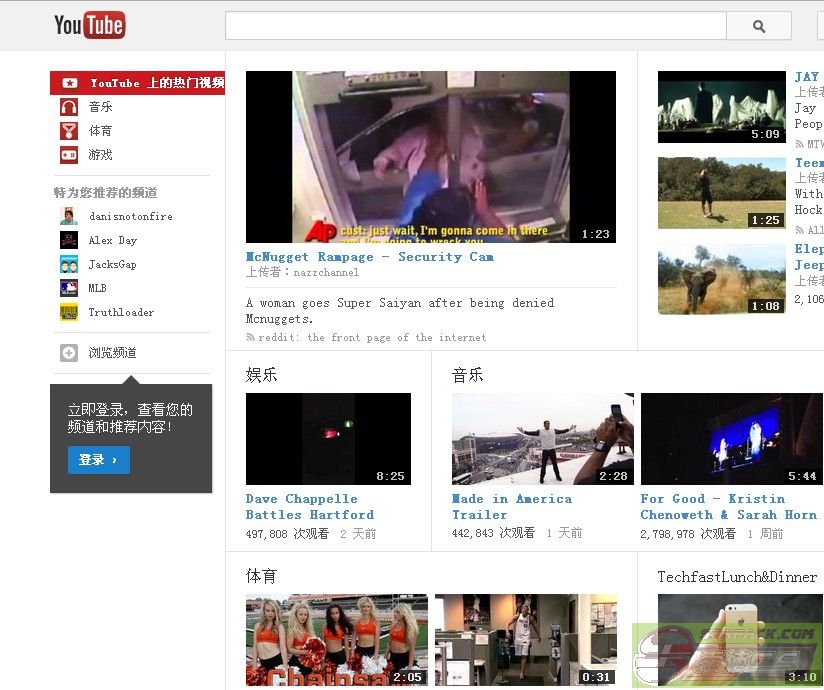Open the nazzchannel uploader link
Image resolution: width=824 pixels, height=690 pixels.
325,272
